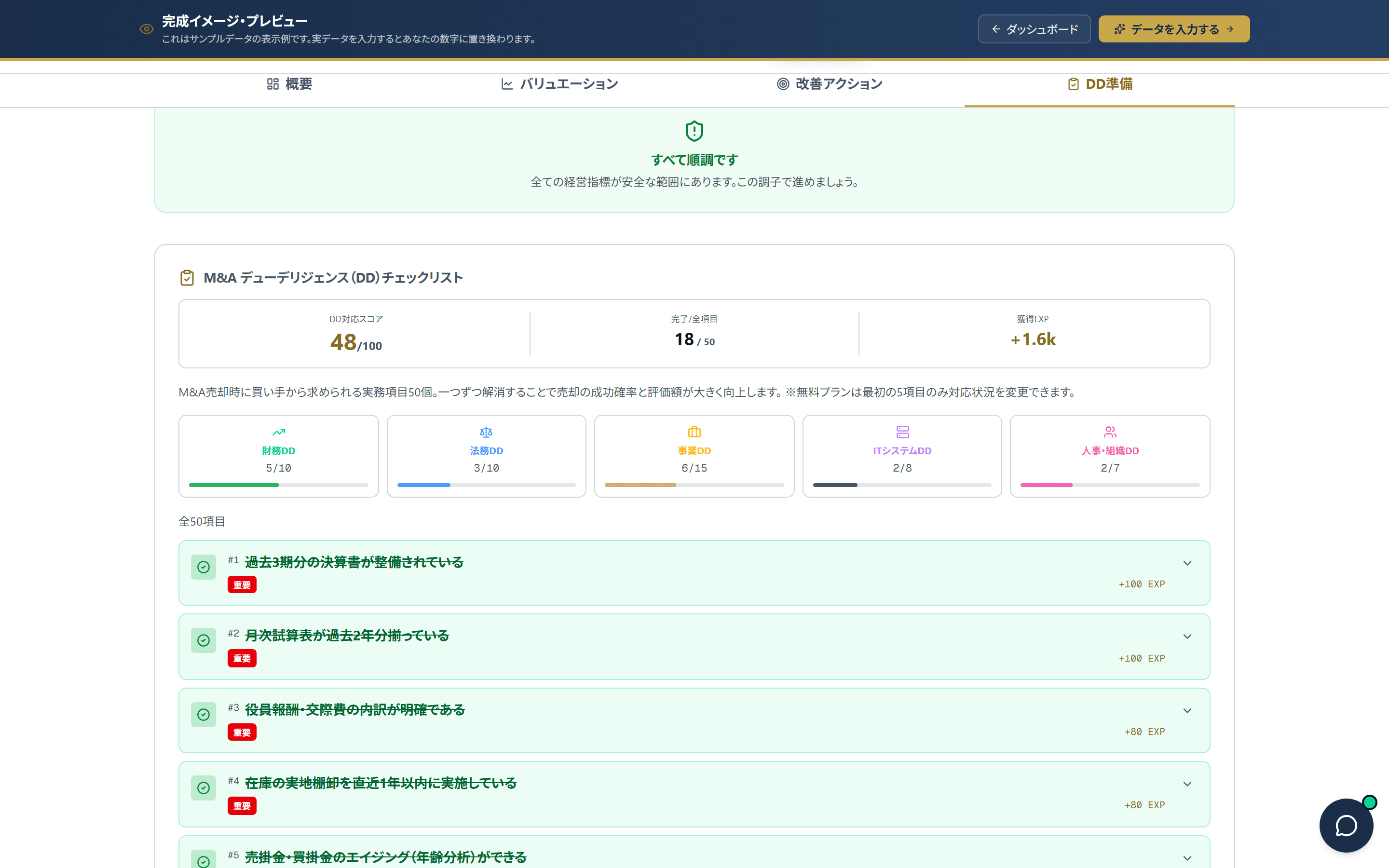Click the 財務DD progress bar
Image resolution: width=1389 pixels, height=868 pixels.
[x=278, y=485]
